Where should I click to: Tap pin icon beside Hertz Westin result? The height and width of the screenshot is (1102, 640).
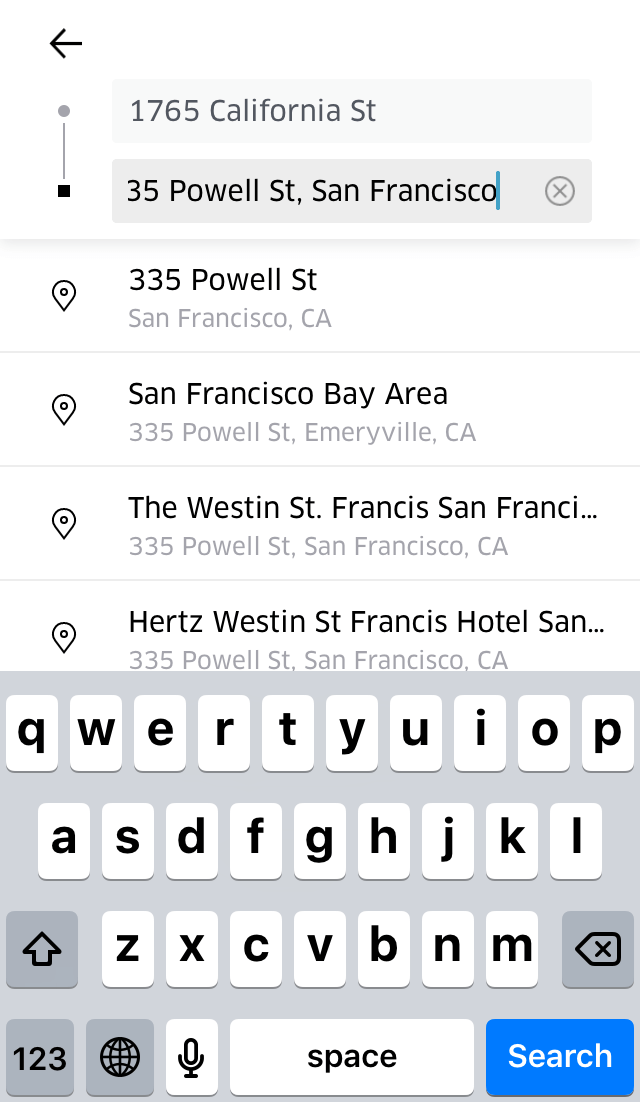(x=64, y=637)
